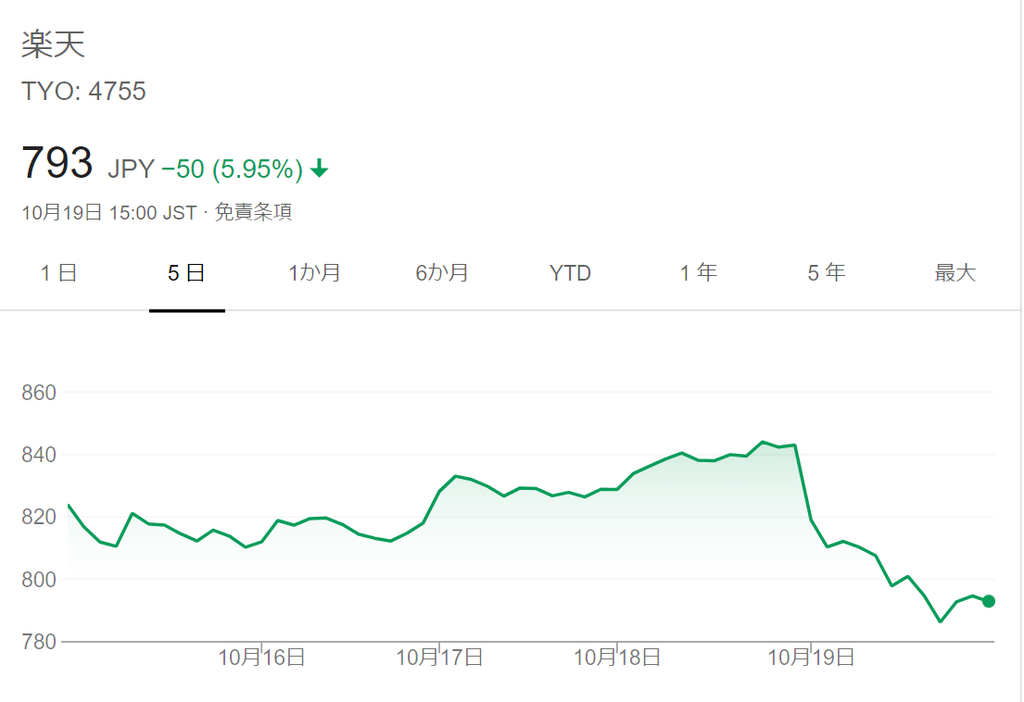Click the 780 price axis label

point(39,641)
